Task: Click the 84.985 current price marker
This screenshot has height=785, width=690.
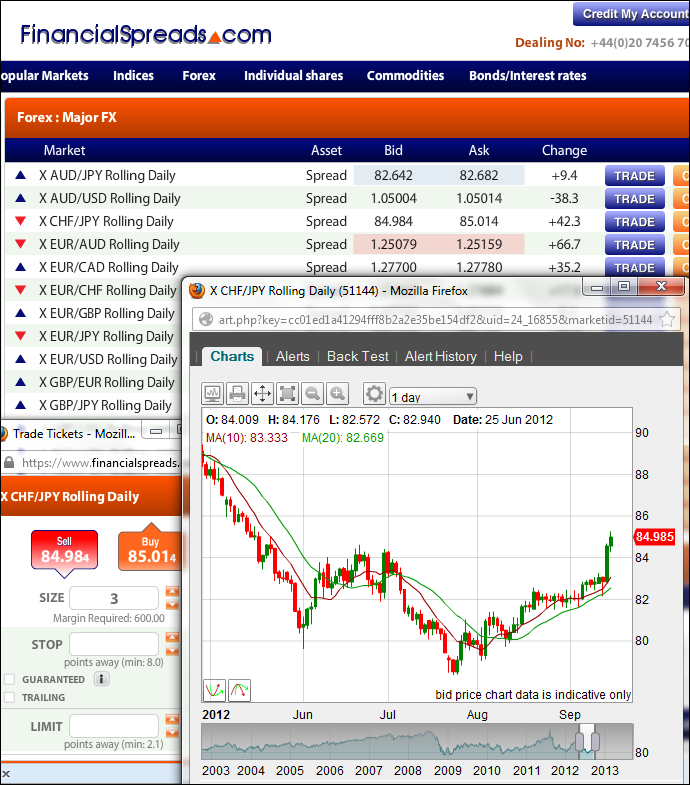Action: coord(654,537)
